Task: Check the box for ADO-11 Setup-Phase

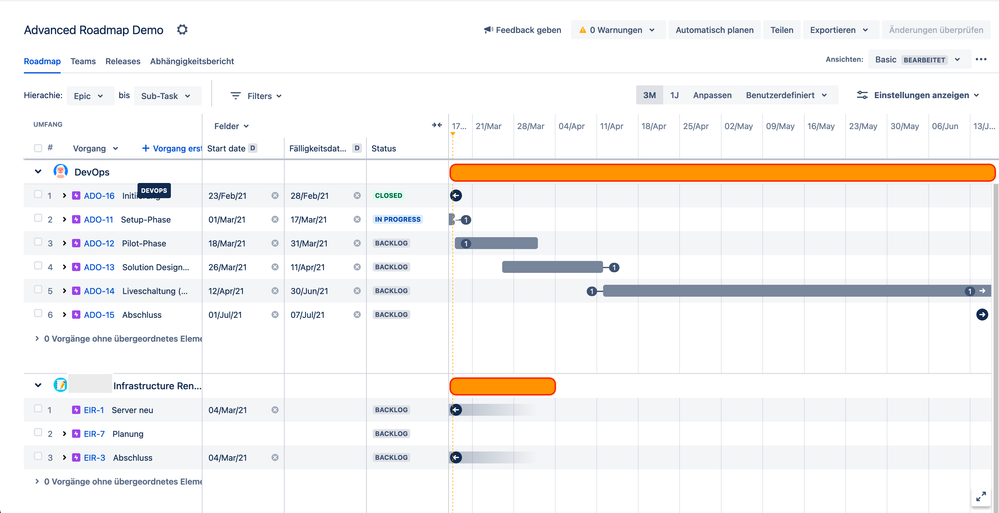Action: 38,218
